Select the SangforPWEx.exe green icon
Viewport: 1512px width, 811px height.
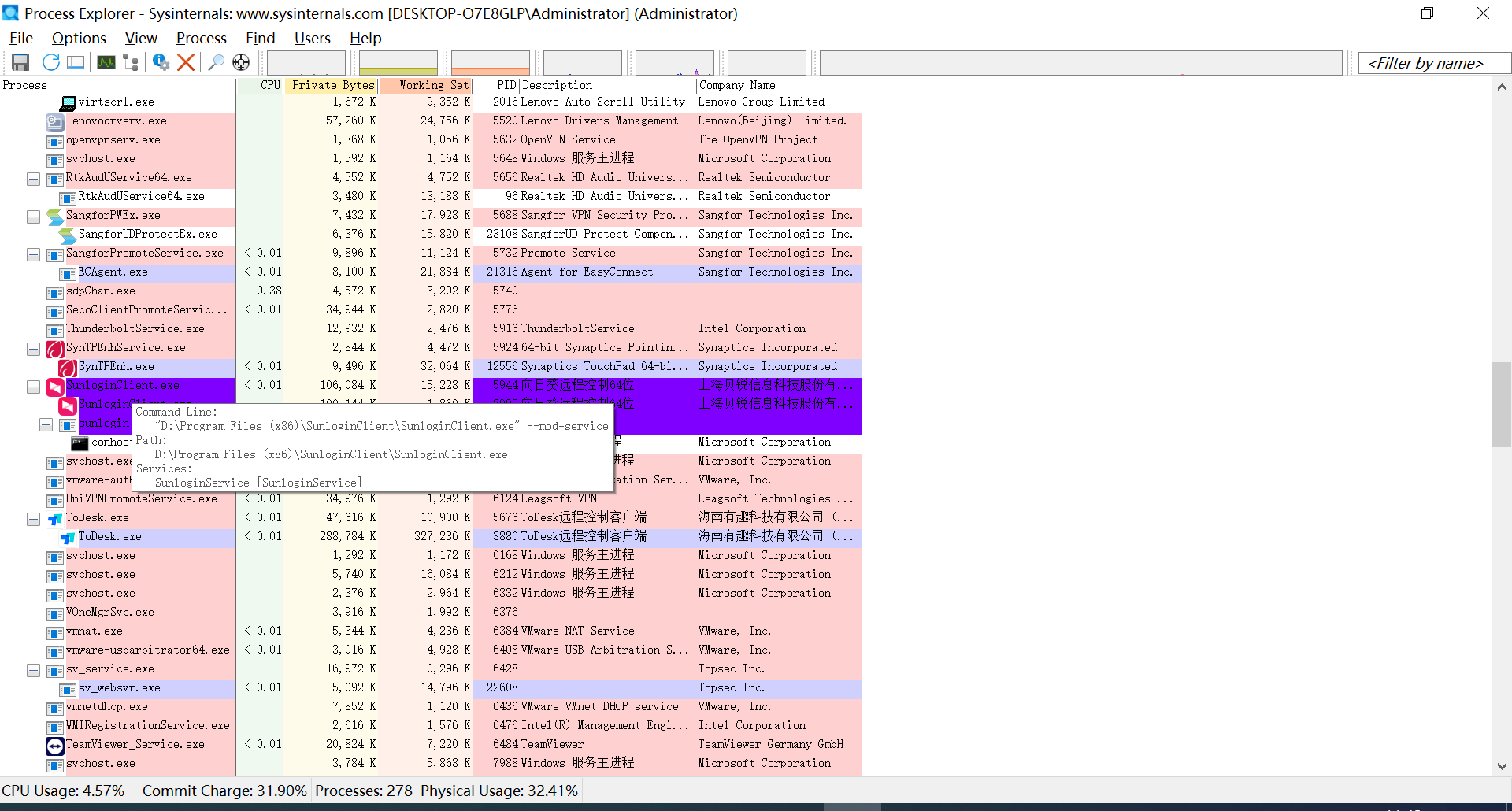click(55, 216)
